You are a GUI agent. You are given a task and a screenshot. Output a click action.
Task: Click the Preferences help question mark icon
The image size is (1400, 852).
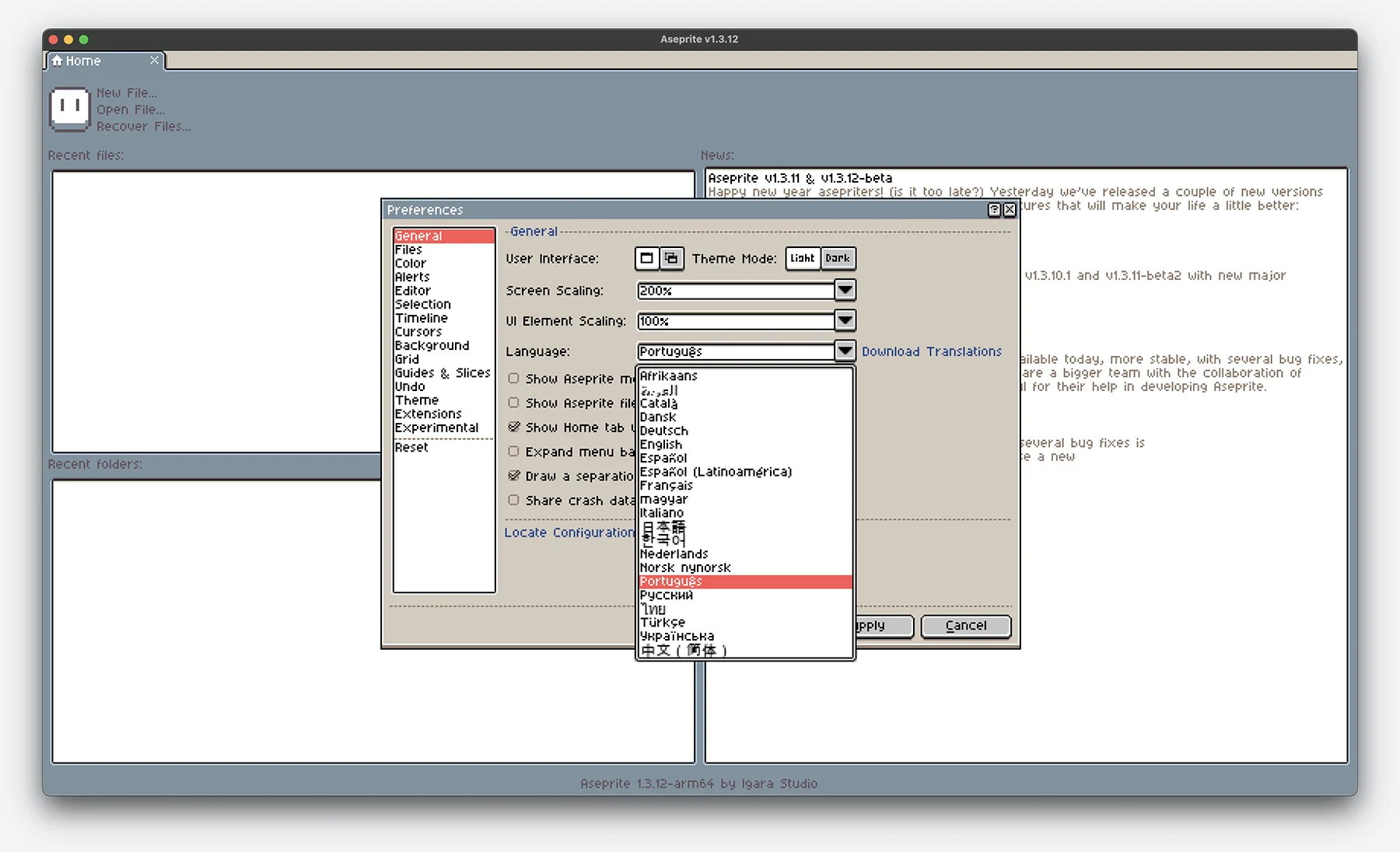994,210
